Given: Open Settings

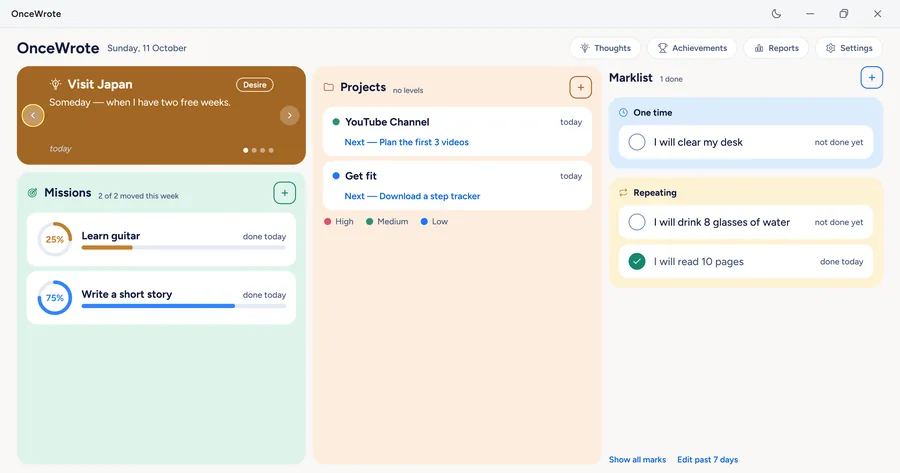Looking at the screenshot, I should (x=849, y=48).
